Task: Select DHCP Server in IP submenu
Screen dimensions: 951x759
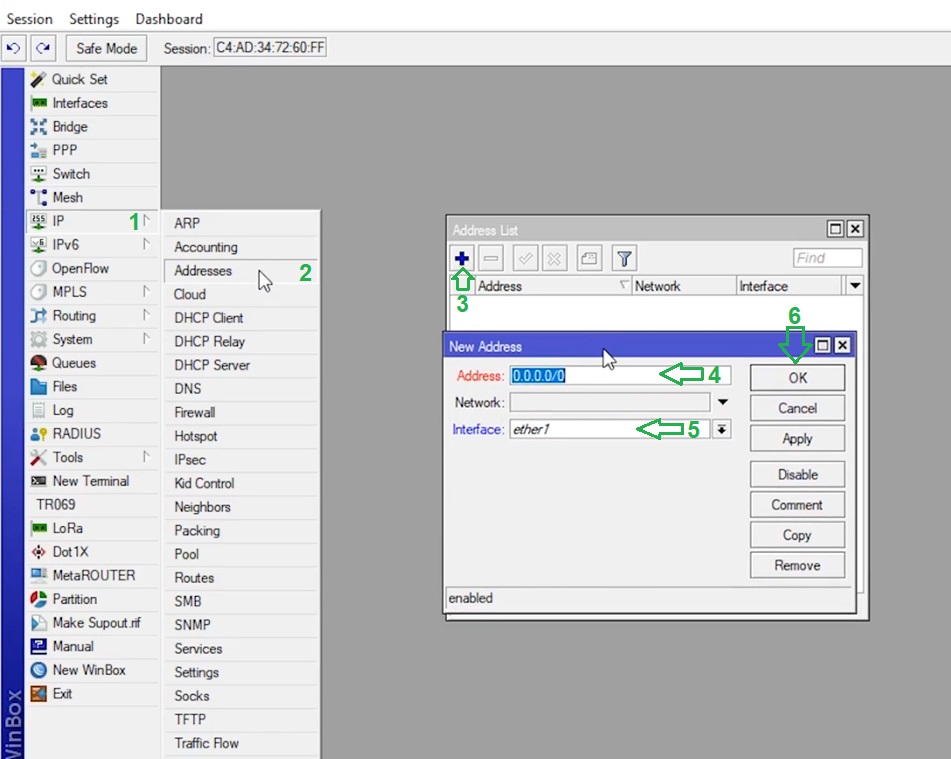Action: click(212, 365)
